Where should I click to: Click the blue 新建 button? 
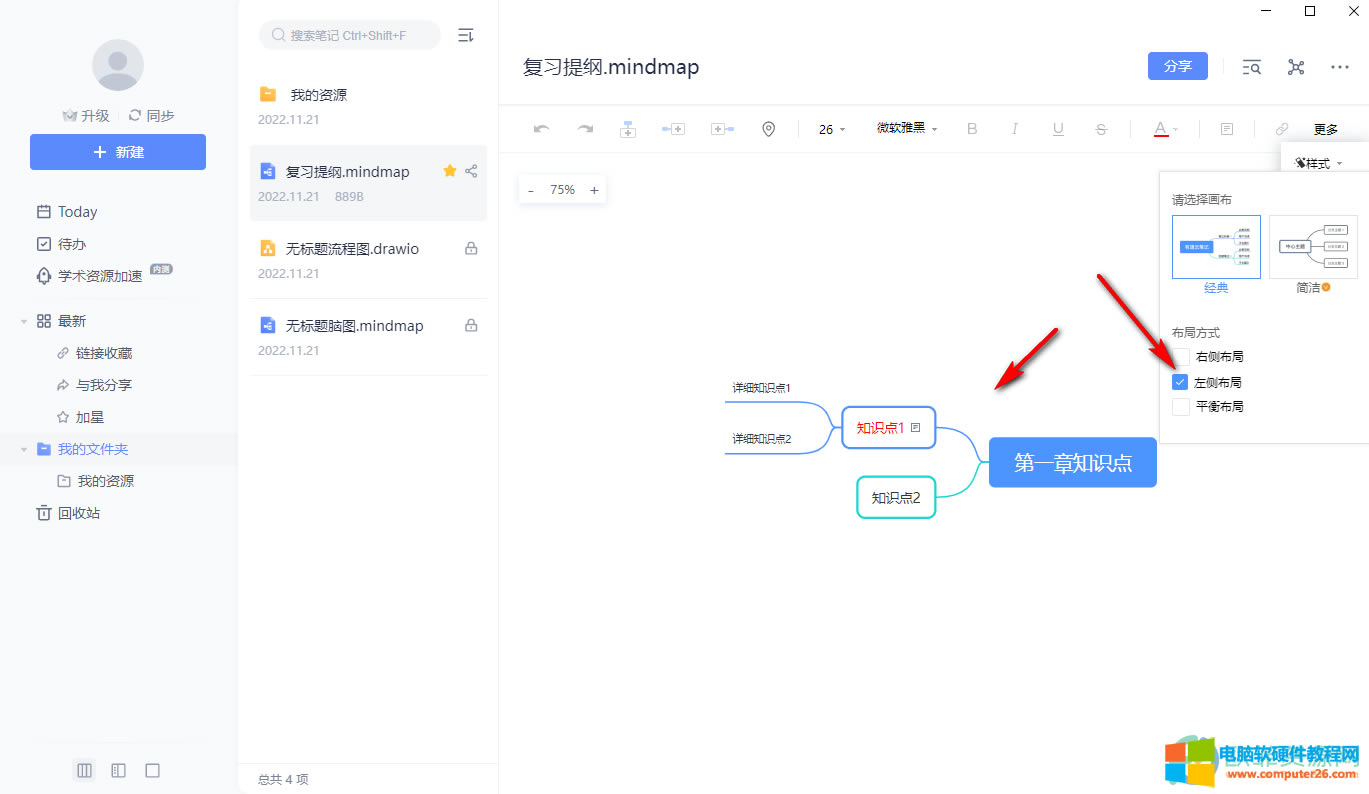(x=118, y=152)
